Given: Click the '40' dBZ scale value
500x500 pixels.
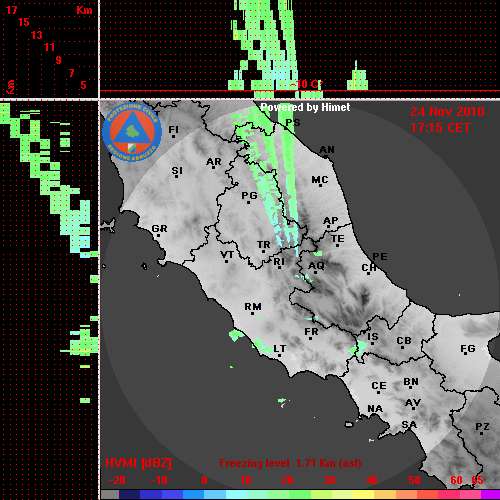Looking at the screenshot, I should point(371,480).
